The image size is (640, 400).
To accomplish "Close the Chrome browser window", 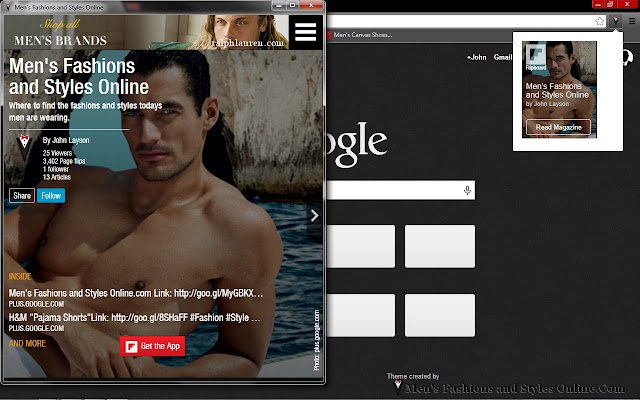I will point(627,4).
